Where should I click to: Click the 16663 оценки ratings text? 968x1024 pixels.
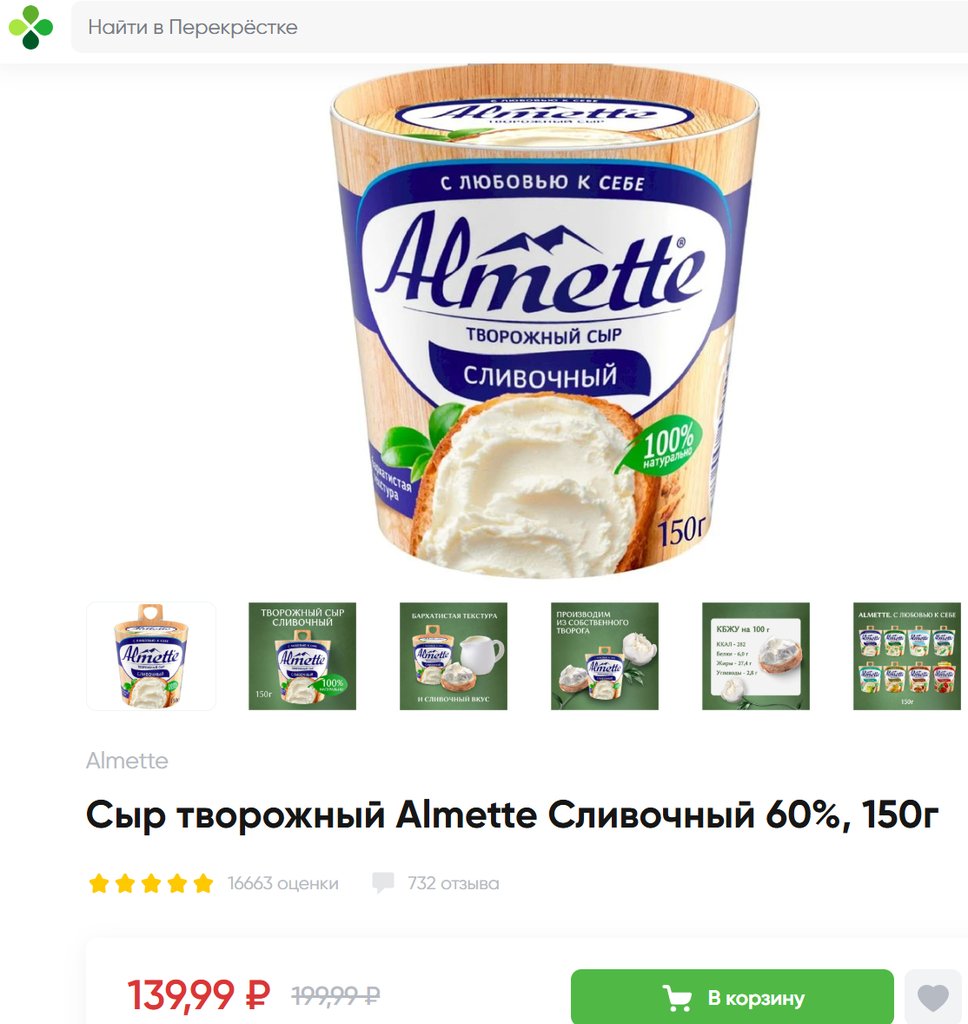click(283, 884)
